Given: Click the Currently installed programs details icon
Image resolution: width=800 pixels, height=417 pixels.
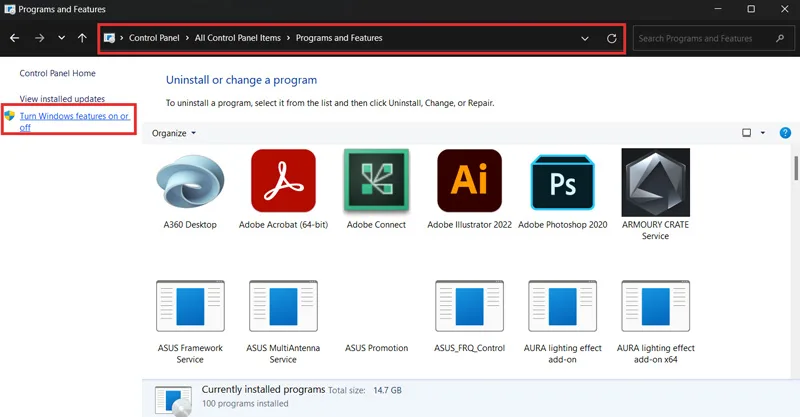Looking at the screenshot, I should (x=173, y=401).
